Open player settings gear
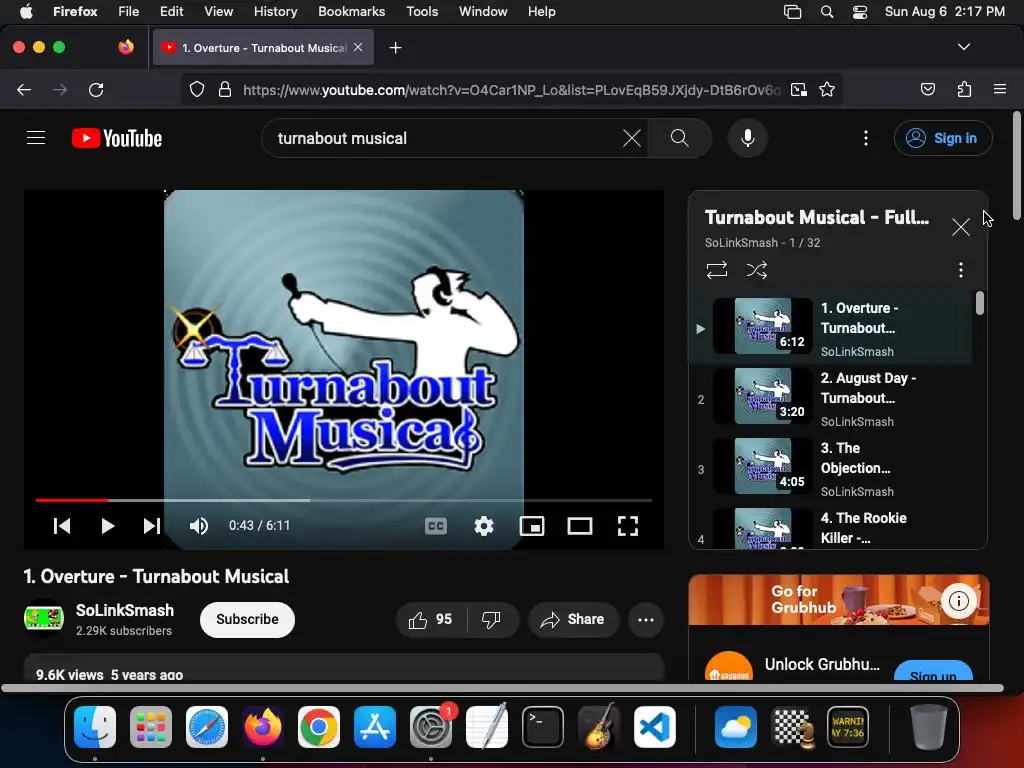The image size is (1024, 768). click(x=484, y=526)
